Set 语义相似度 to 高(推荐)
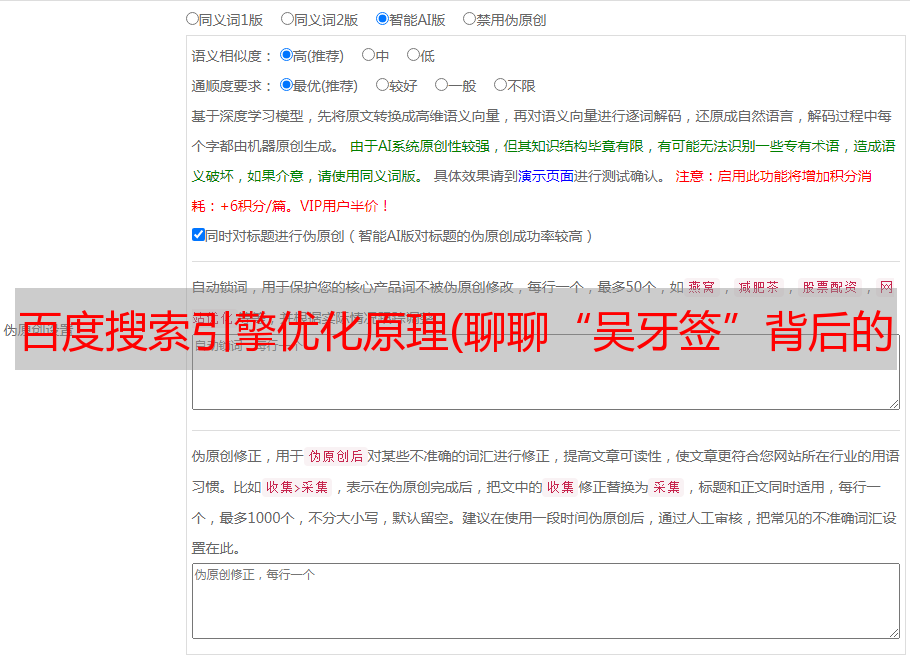The width and height of the screenshot is (911, 658). tap(286, 55)
